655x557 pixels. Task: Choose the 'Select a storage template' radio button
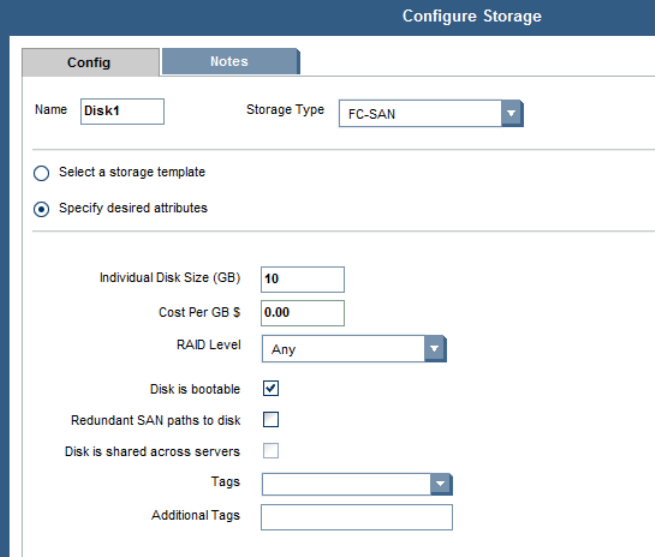[x=41, y=173]
